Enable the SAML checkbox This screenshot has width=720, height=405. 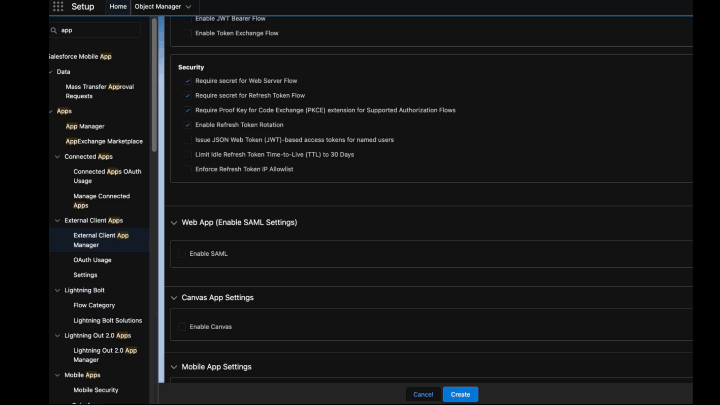182,253
